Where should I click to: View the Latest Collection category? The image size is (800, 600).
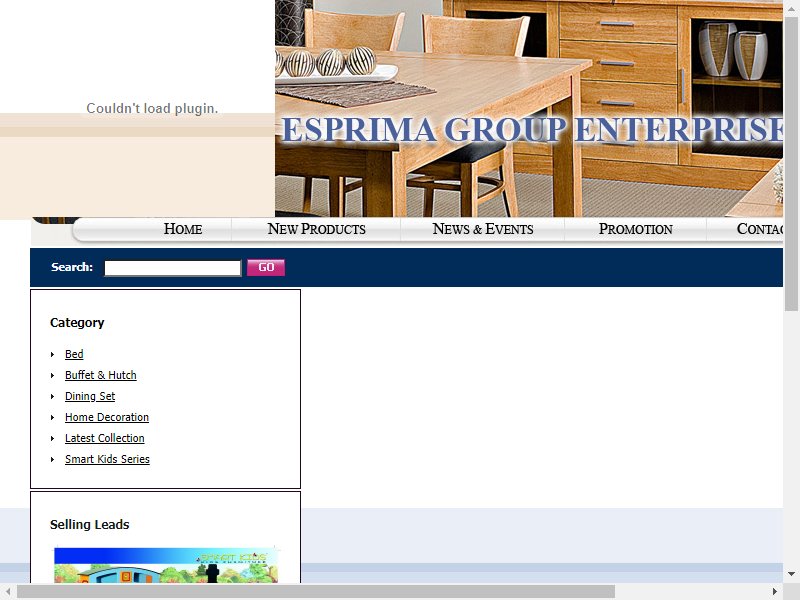pyautogui.click(x=105, y=438)
